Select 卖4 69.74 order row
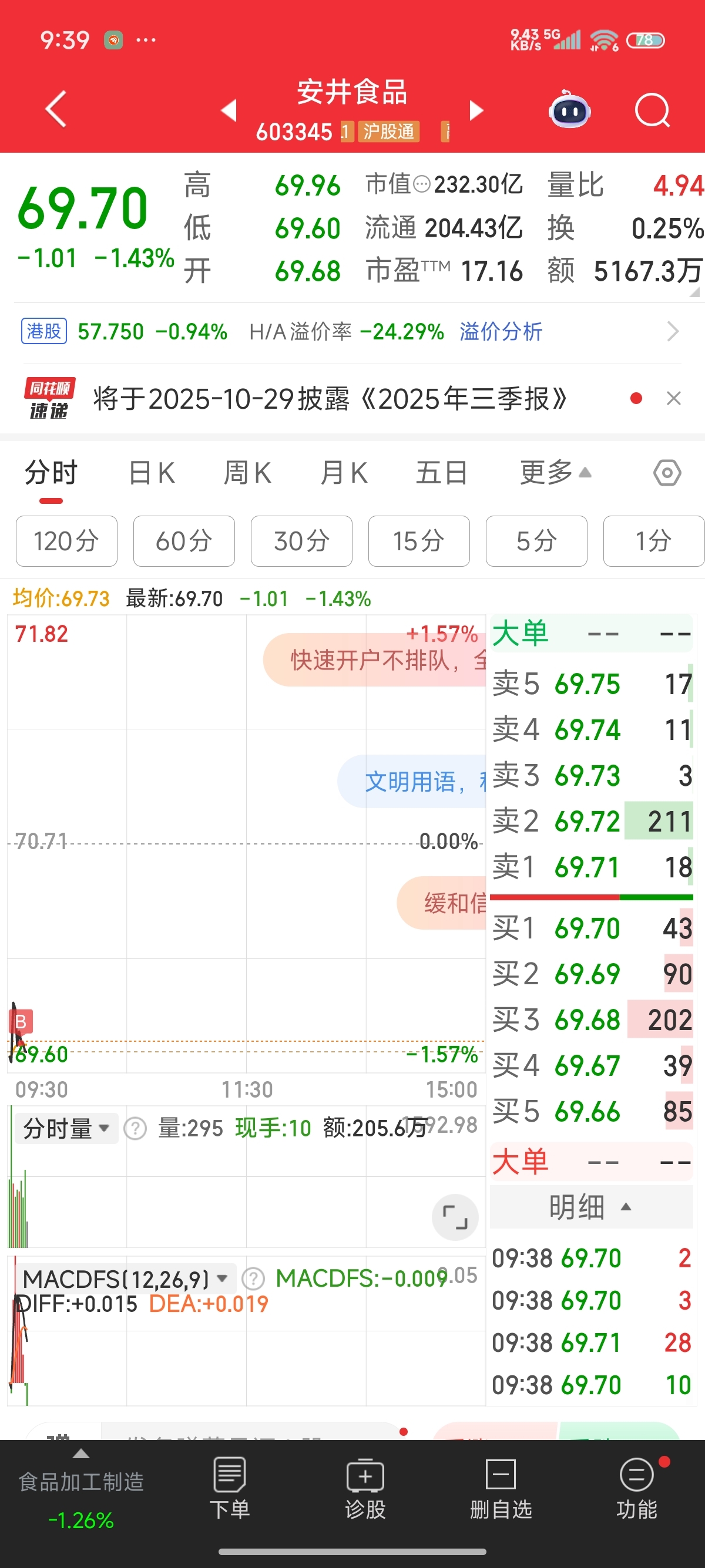 coord(592,730)
